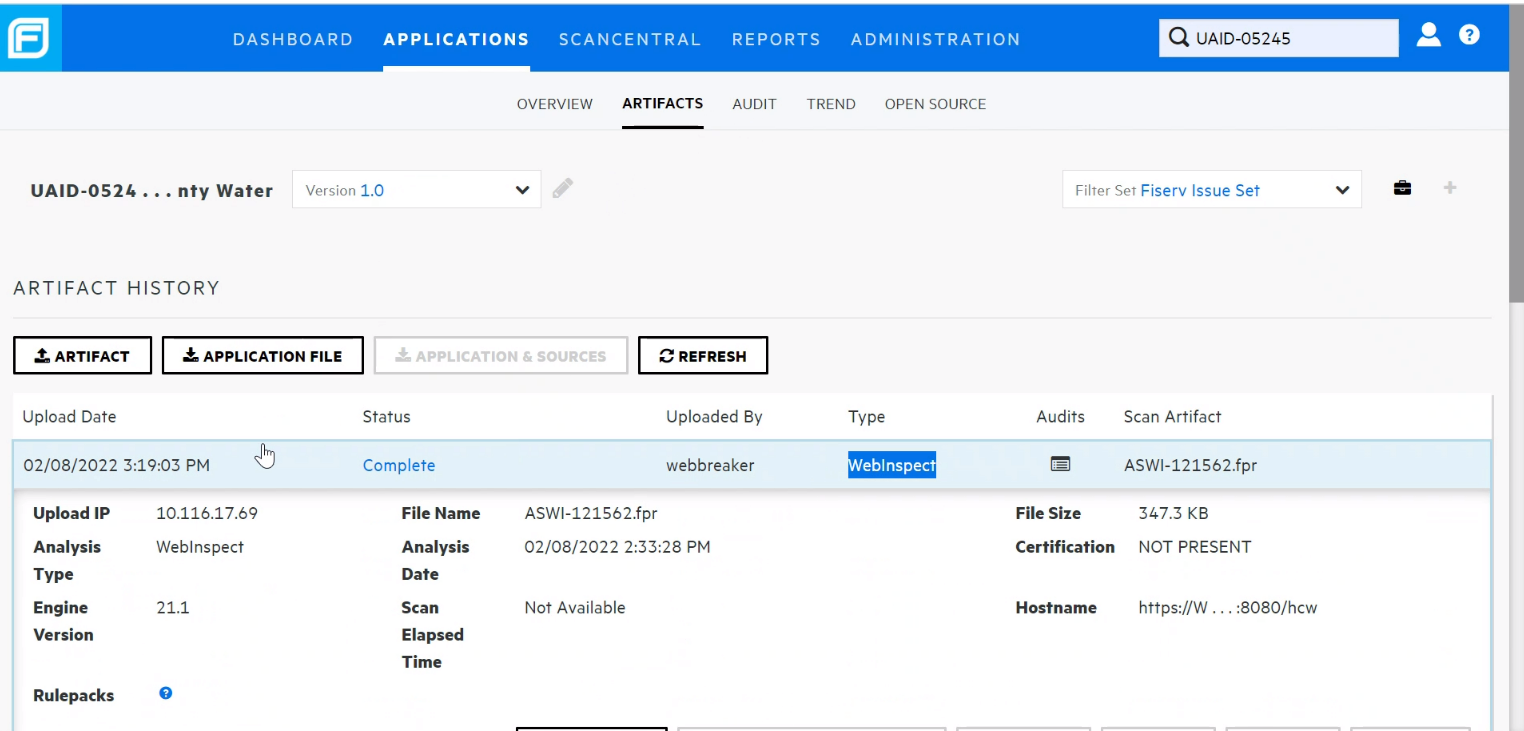Click the briefcase icon beside Filter Set
The image size is (1524, 731).
tap(1402, 188)
